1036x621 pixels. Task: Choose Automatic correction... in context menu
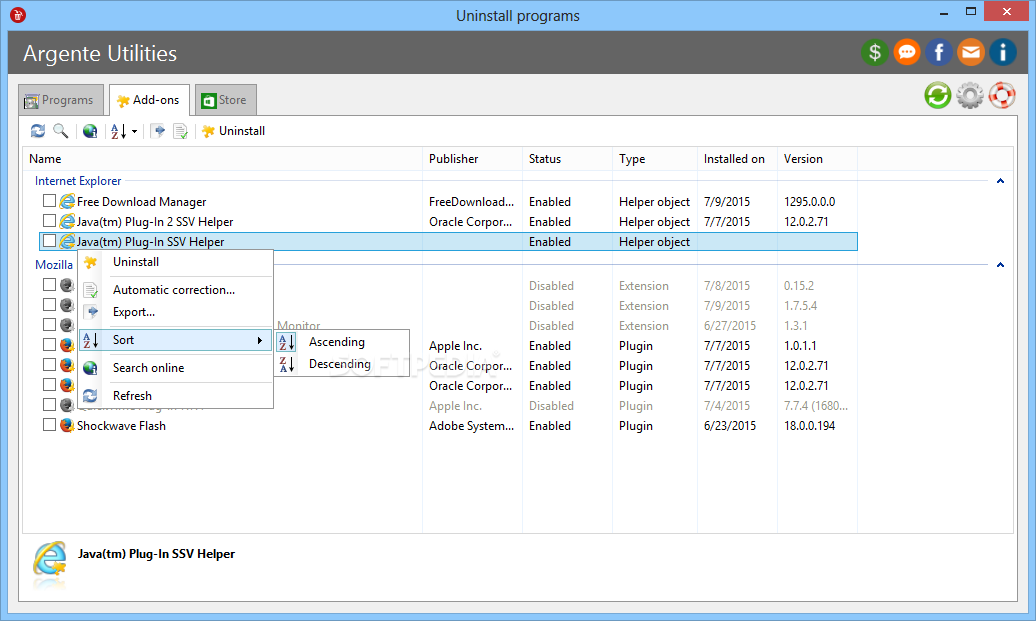[175, 289]
